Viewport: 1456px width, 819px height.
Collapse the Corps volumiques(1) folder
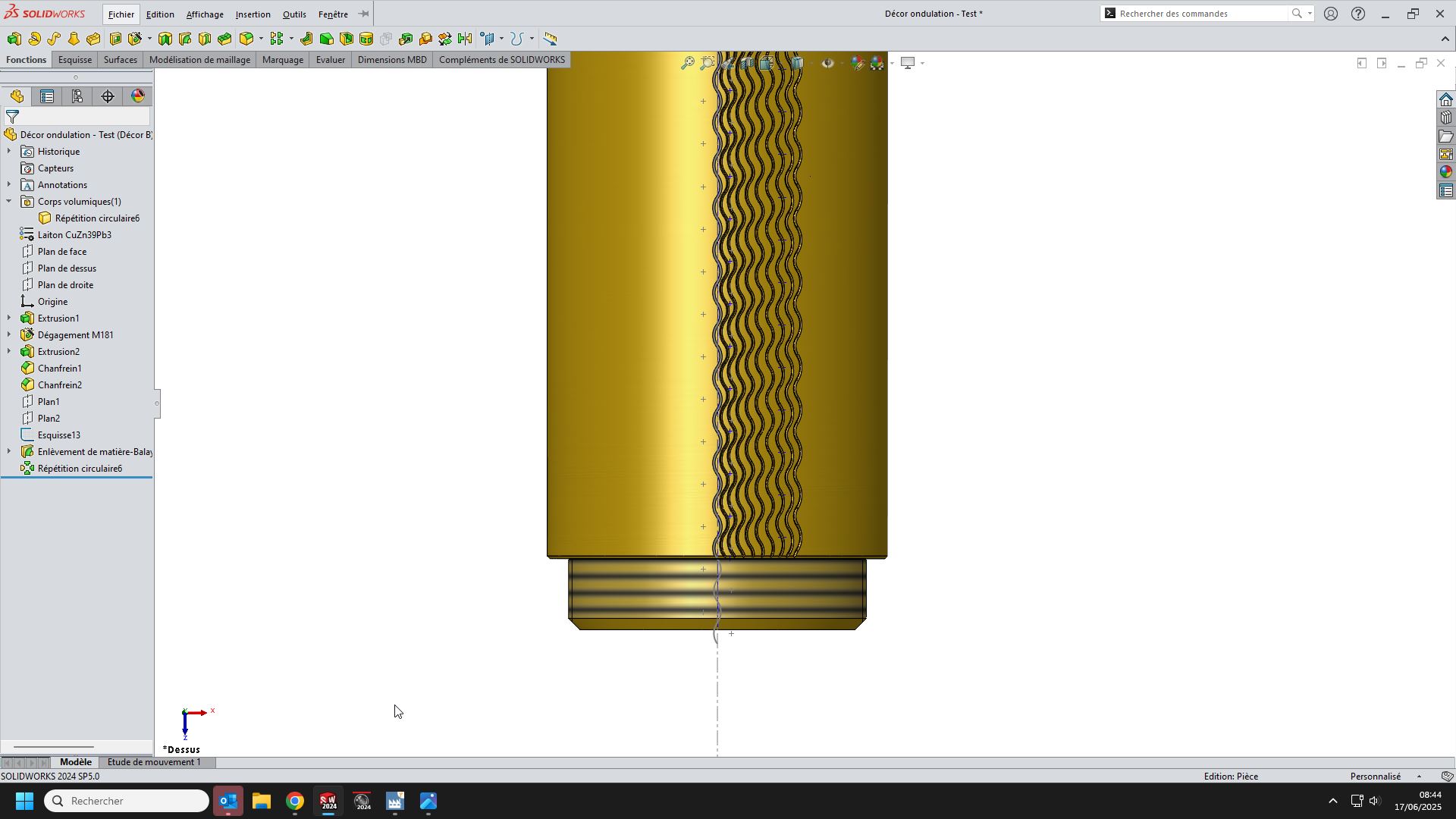pos(9,202)
